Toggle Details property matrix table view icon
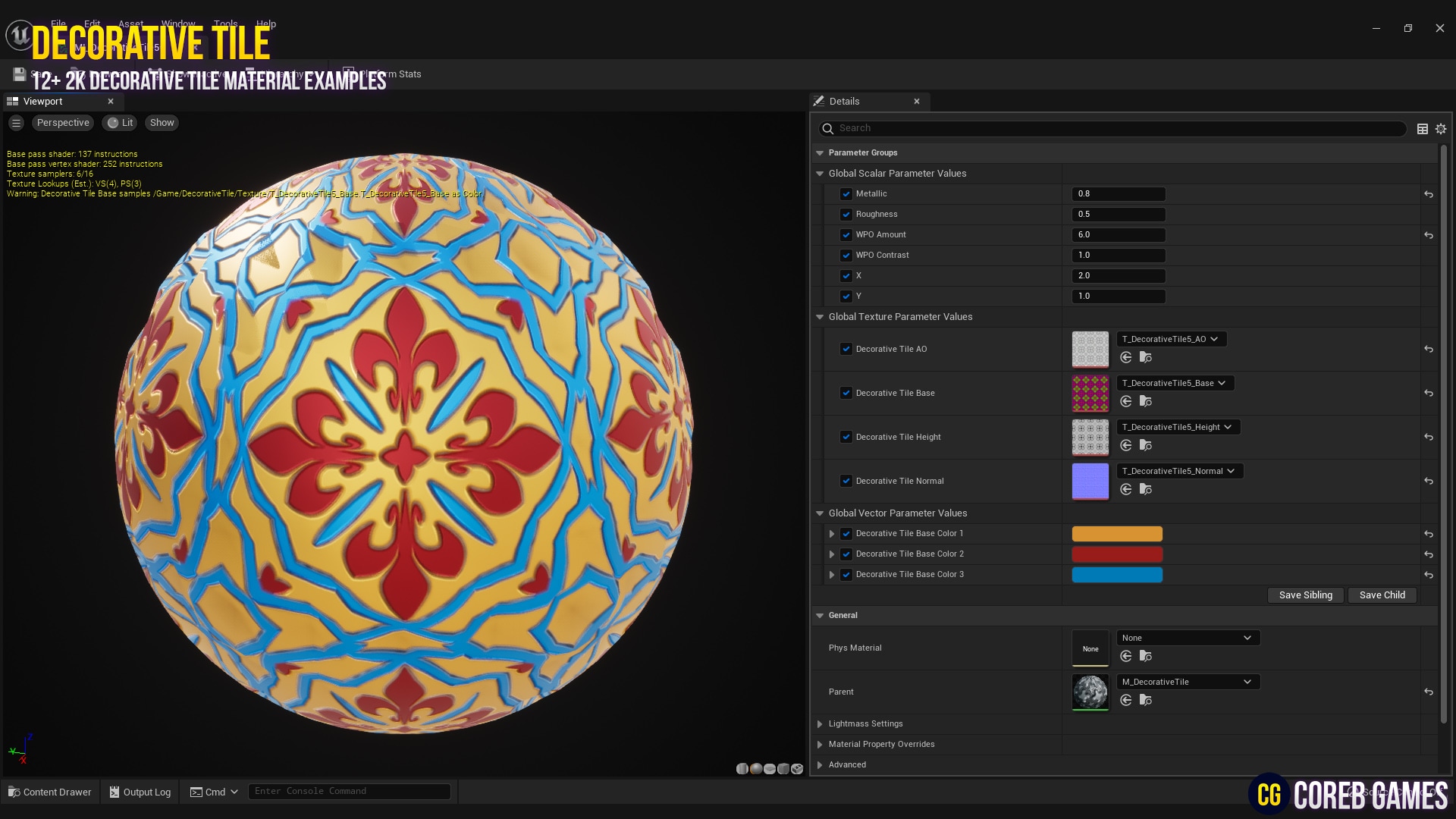Viewport: 1456px width, 819px height. coord(1423,129)
